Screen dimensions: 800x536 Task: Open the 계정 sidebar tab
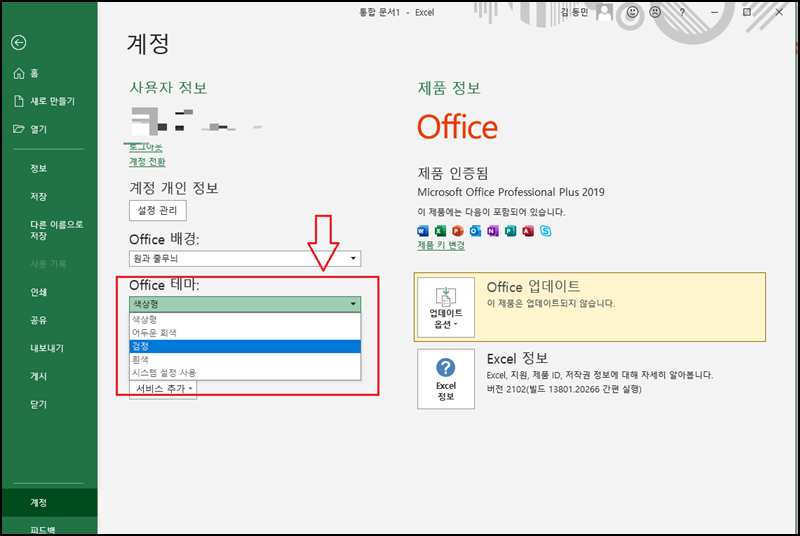coord(48,502)
